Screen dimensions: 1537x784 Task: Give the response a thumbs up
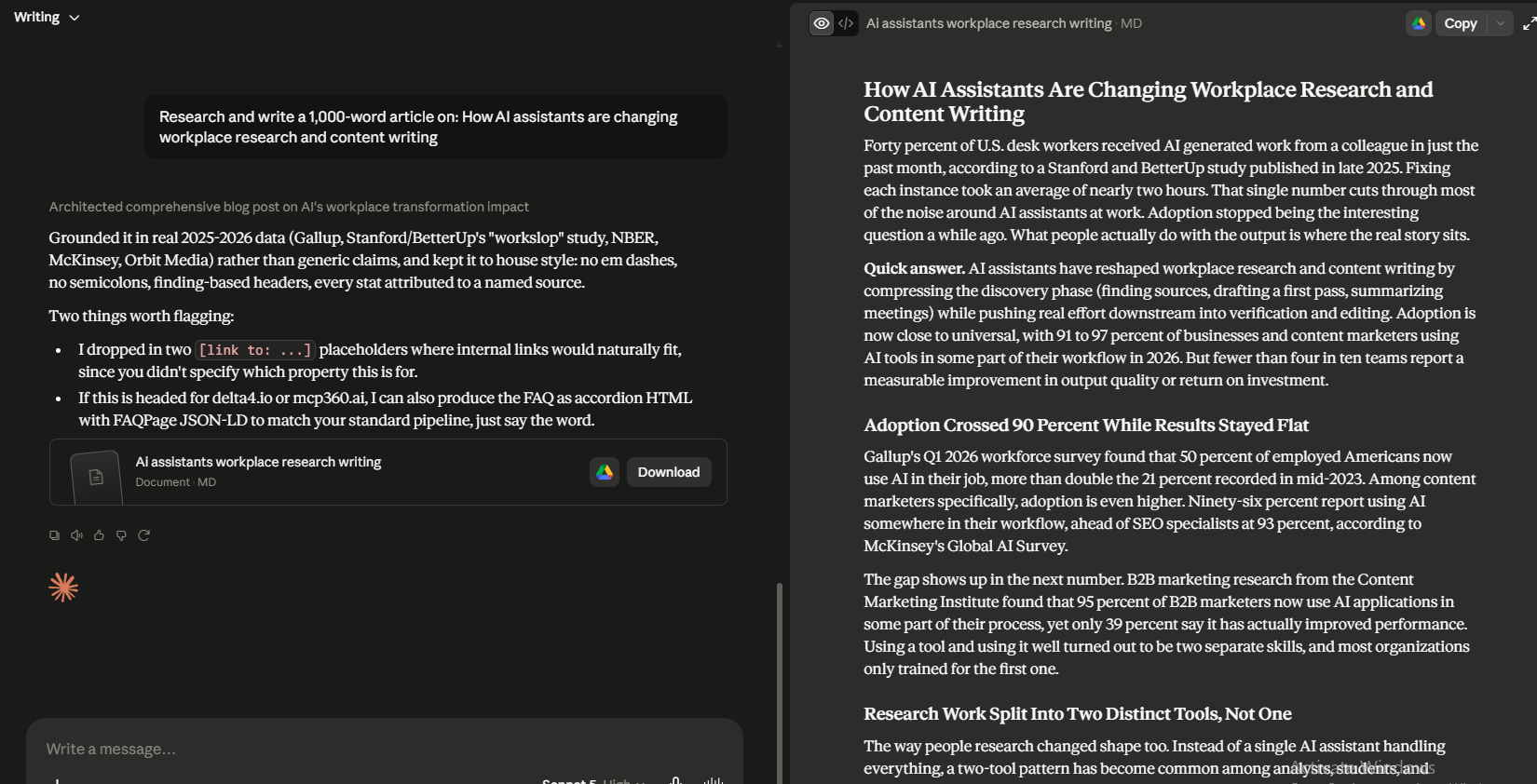pos(99,535)
